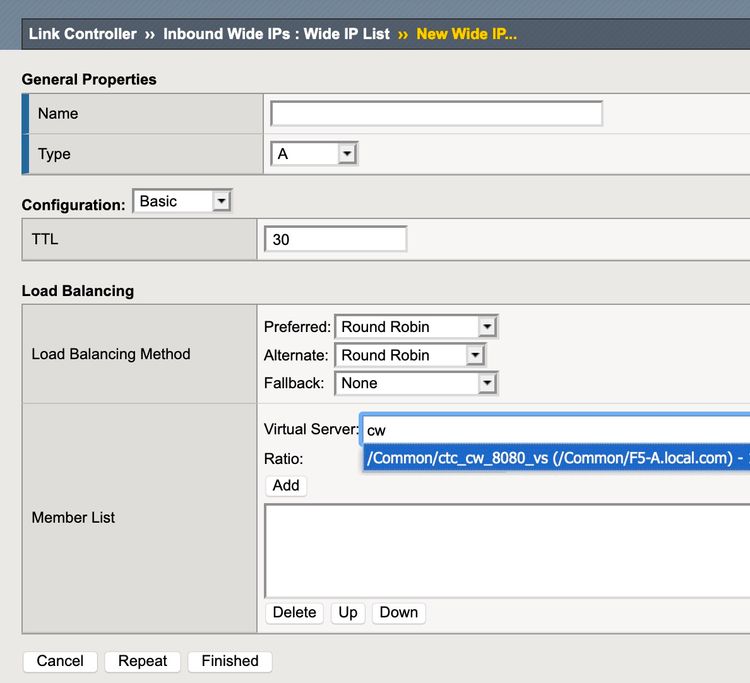Viewport: 750px width, 683px height.
Task: Click Finished to save the Wide IP
Action: tap(230, 661)
